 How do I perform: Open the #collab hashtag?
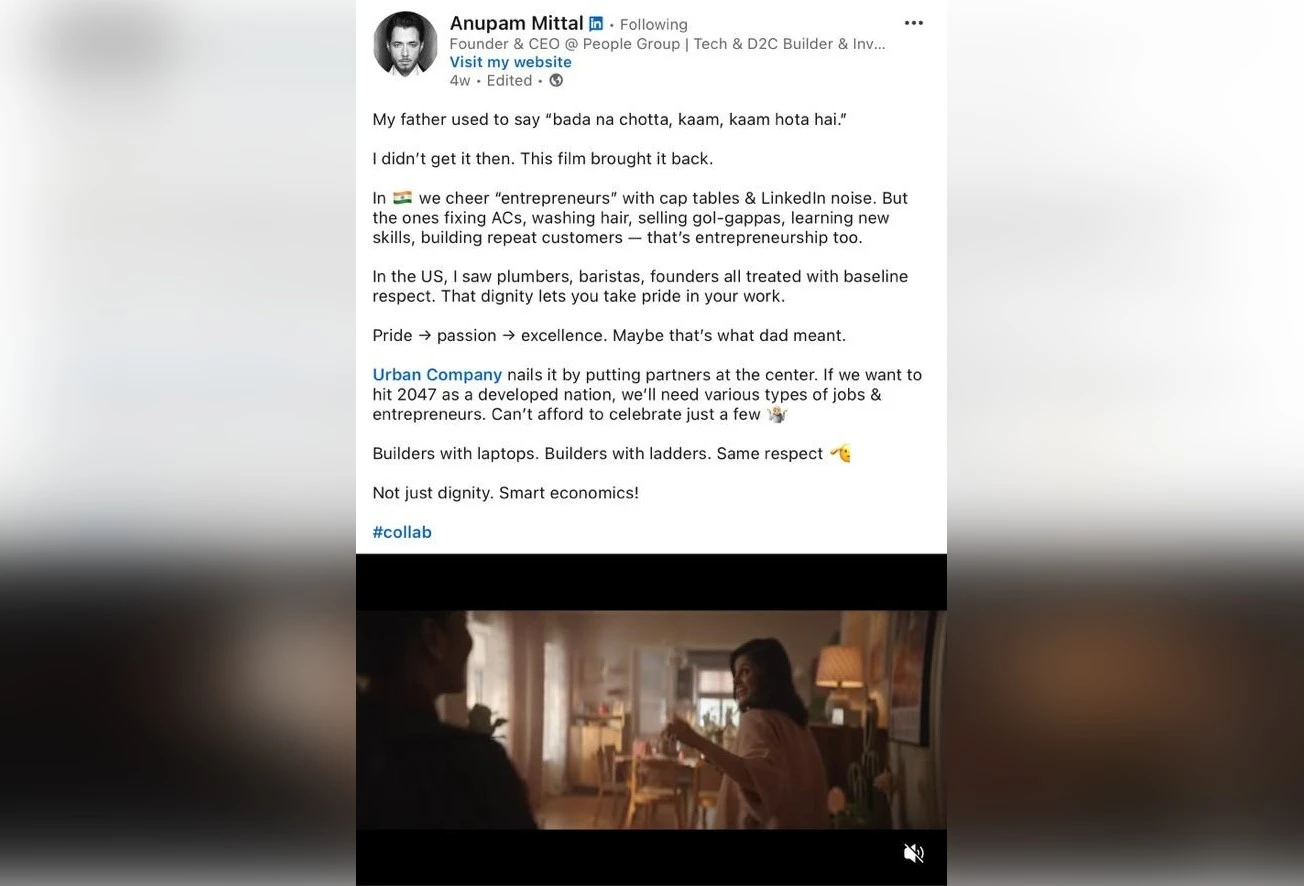tap(402, 532)
